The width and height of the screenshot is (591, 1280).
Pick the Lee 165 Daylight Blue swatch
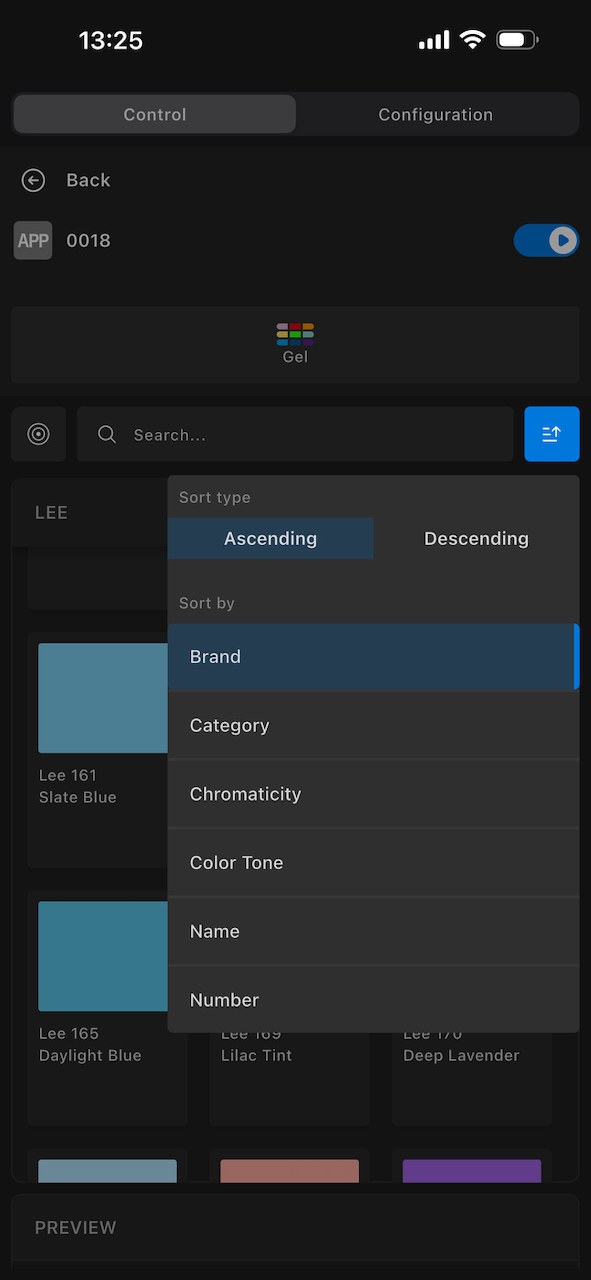[103, 956]
